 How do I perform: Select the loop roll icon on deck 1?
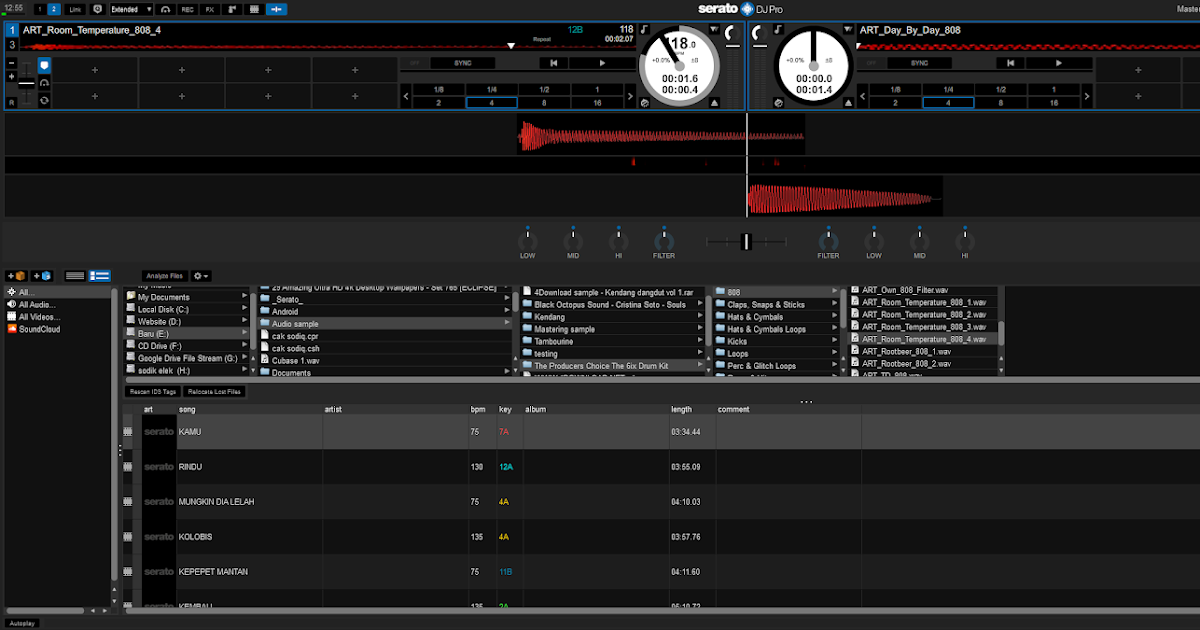coord(44,101)
